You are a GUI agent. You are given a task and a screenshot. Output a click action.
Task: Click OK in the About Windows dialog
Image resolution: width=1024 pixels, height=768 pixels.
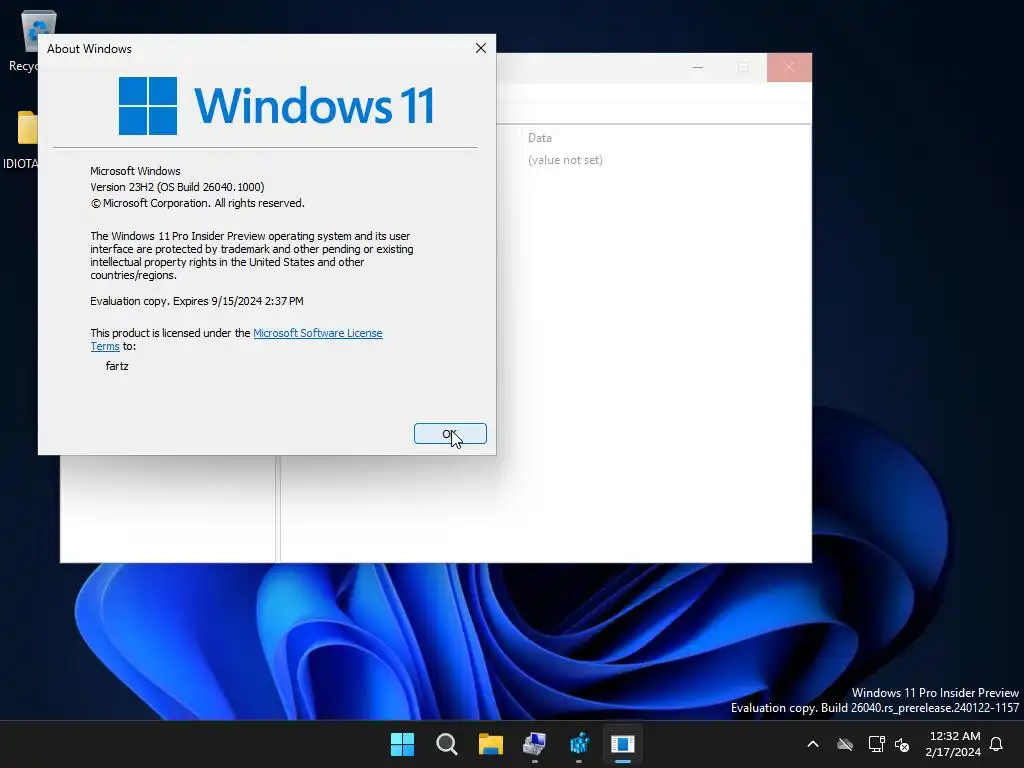(450, 434)
